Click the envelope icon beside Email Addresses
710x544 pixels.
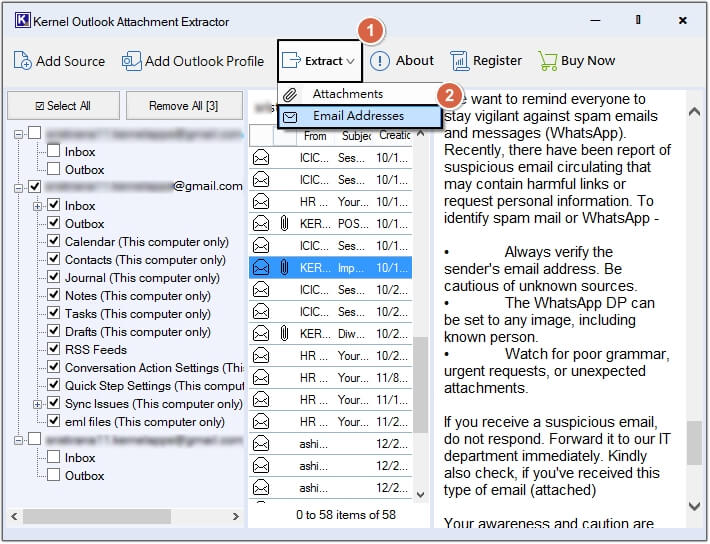pos(290,117)
